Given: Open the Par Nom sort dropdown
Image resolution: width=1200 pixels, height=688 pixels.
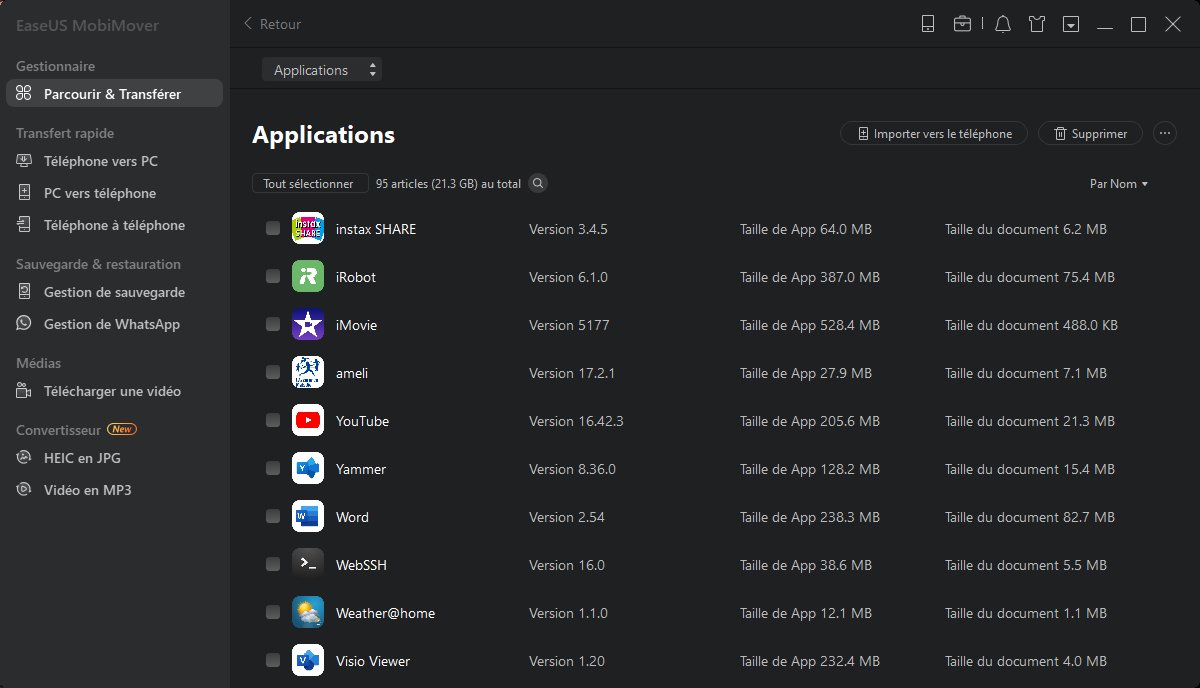Looking at the screenshot, I should [x=1119, y=184].
